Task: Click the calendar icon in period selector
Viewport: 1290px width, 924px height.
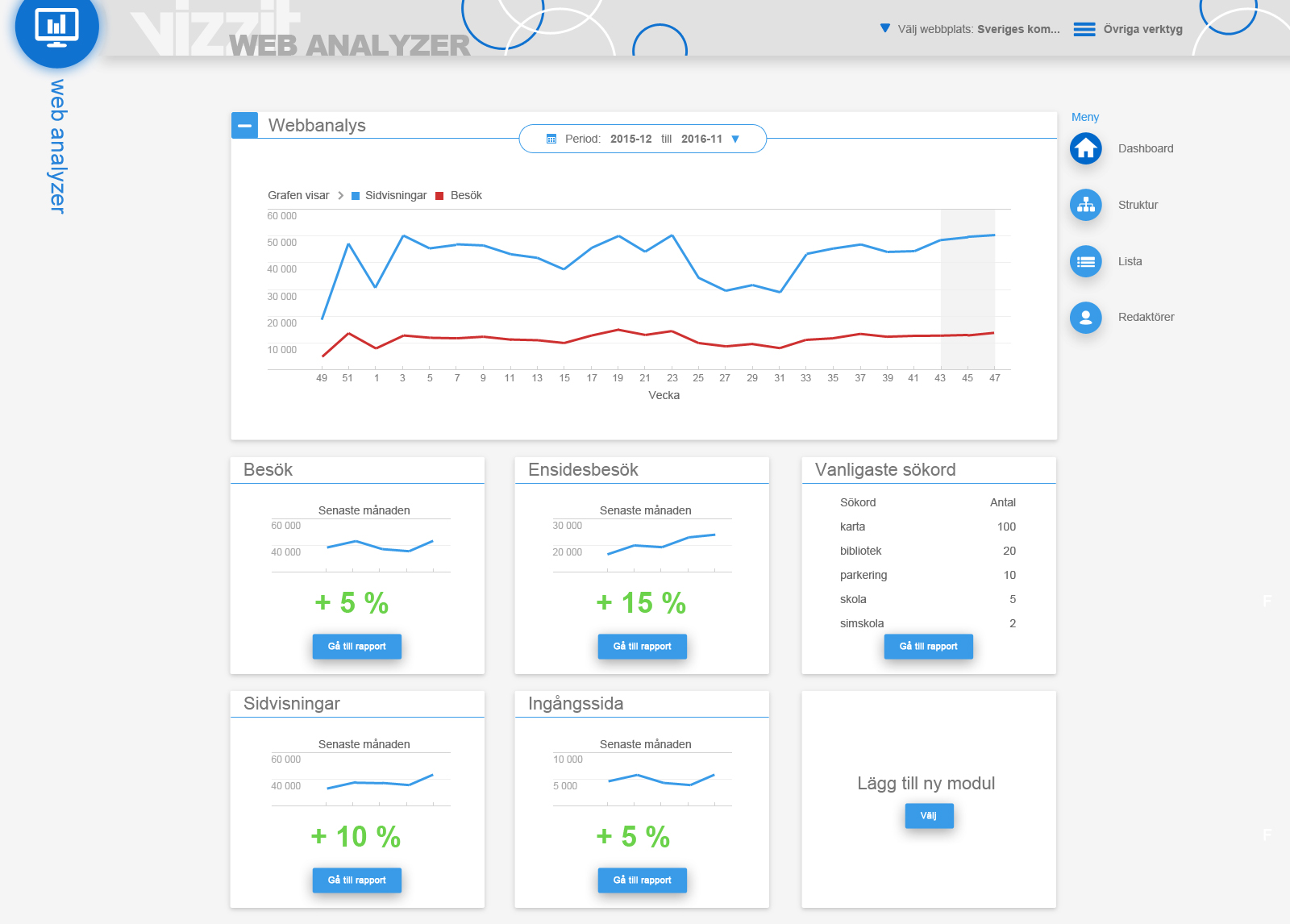Action: pos(551,139)
